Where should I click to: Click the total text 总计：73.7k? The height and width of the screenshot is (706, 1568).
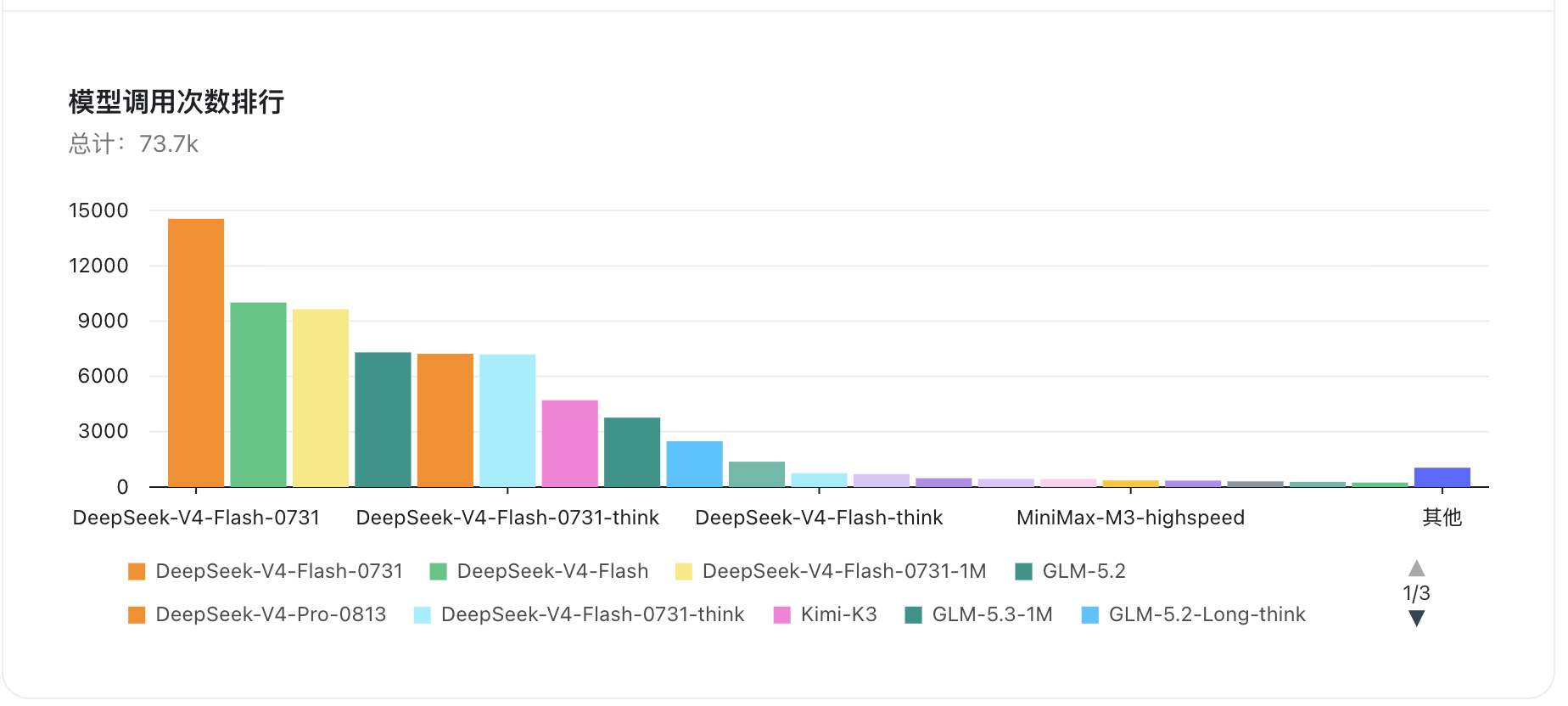pos(133,144)
